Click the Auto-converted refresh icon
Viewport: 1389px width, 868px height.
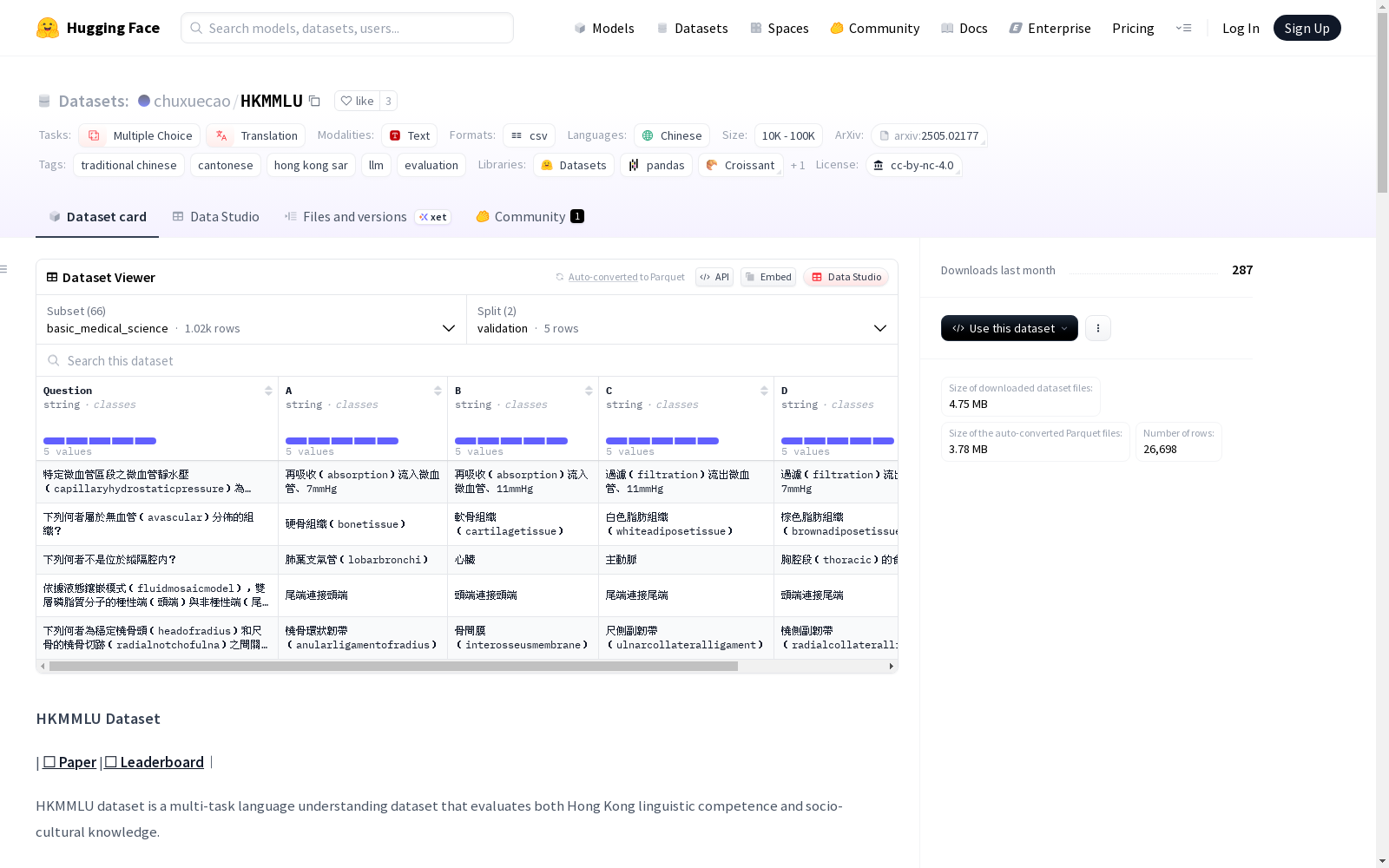(560, 277)
